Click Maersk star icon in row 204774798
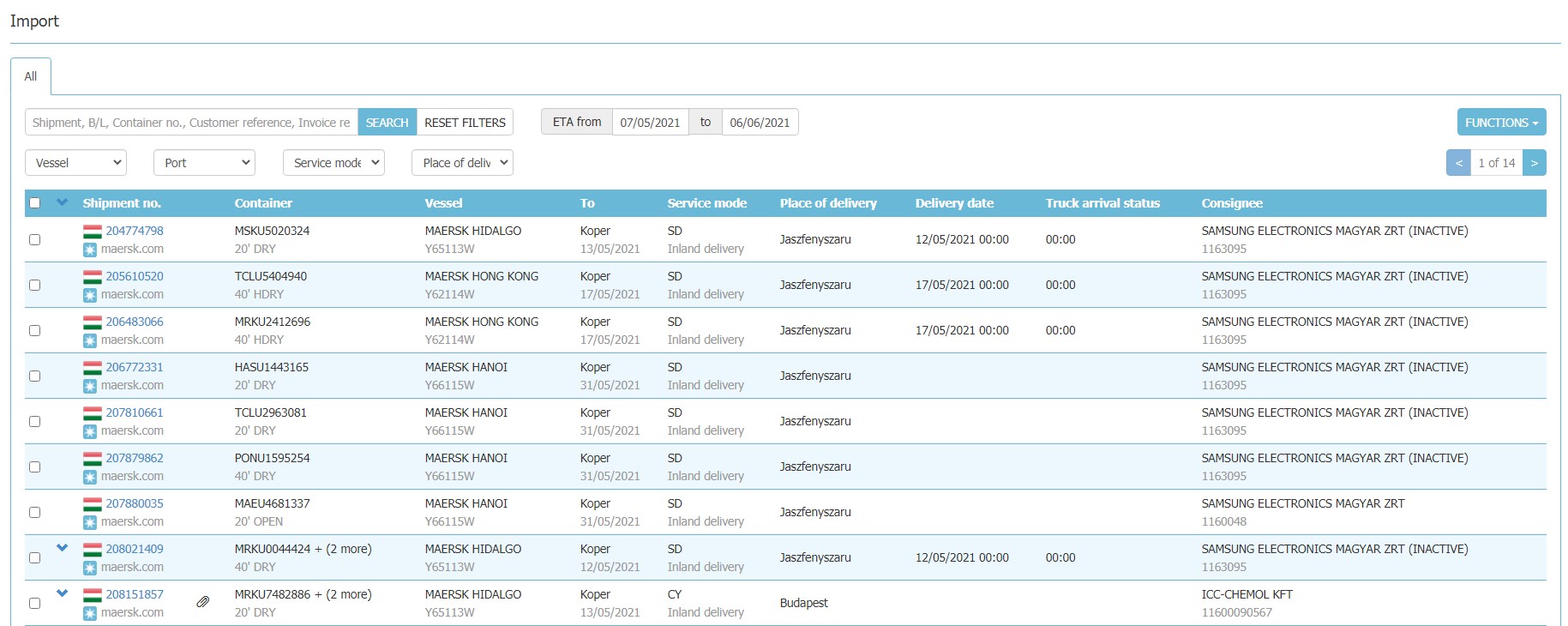The width and height of the screenshot is (1568, 626). [90, 250]
